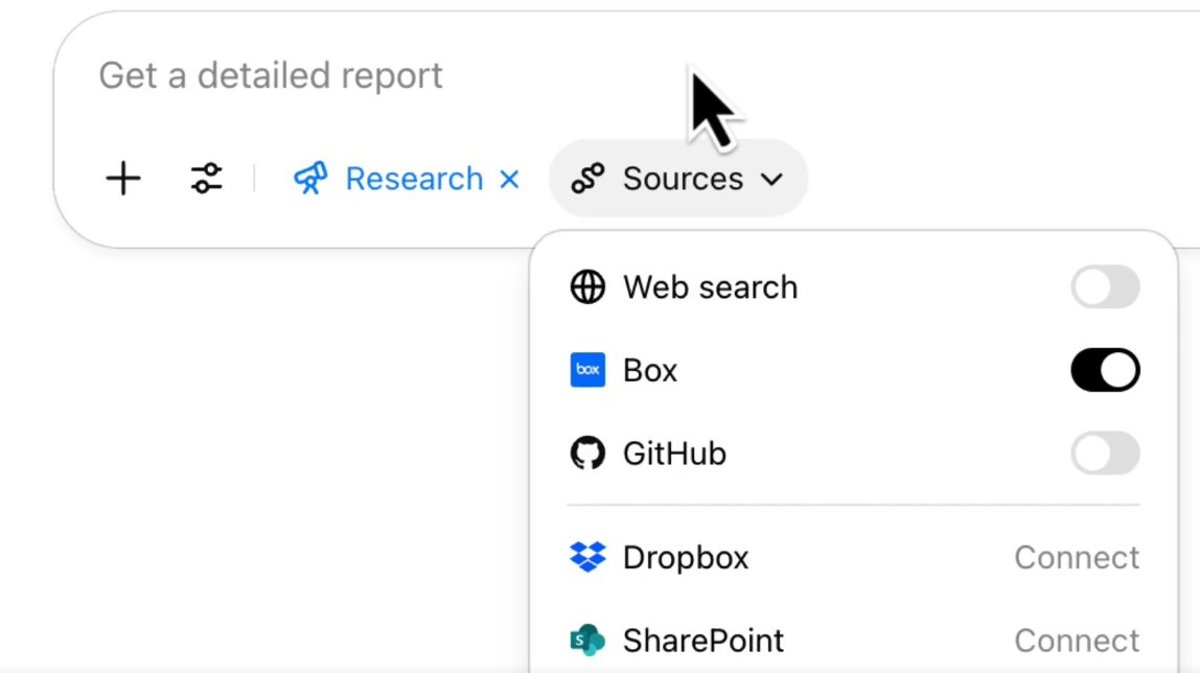Click the SharePoint logo icon
The width and height of the screenshot is (1200, 673).
588,640
